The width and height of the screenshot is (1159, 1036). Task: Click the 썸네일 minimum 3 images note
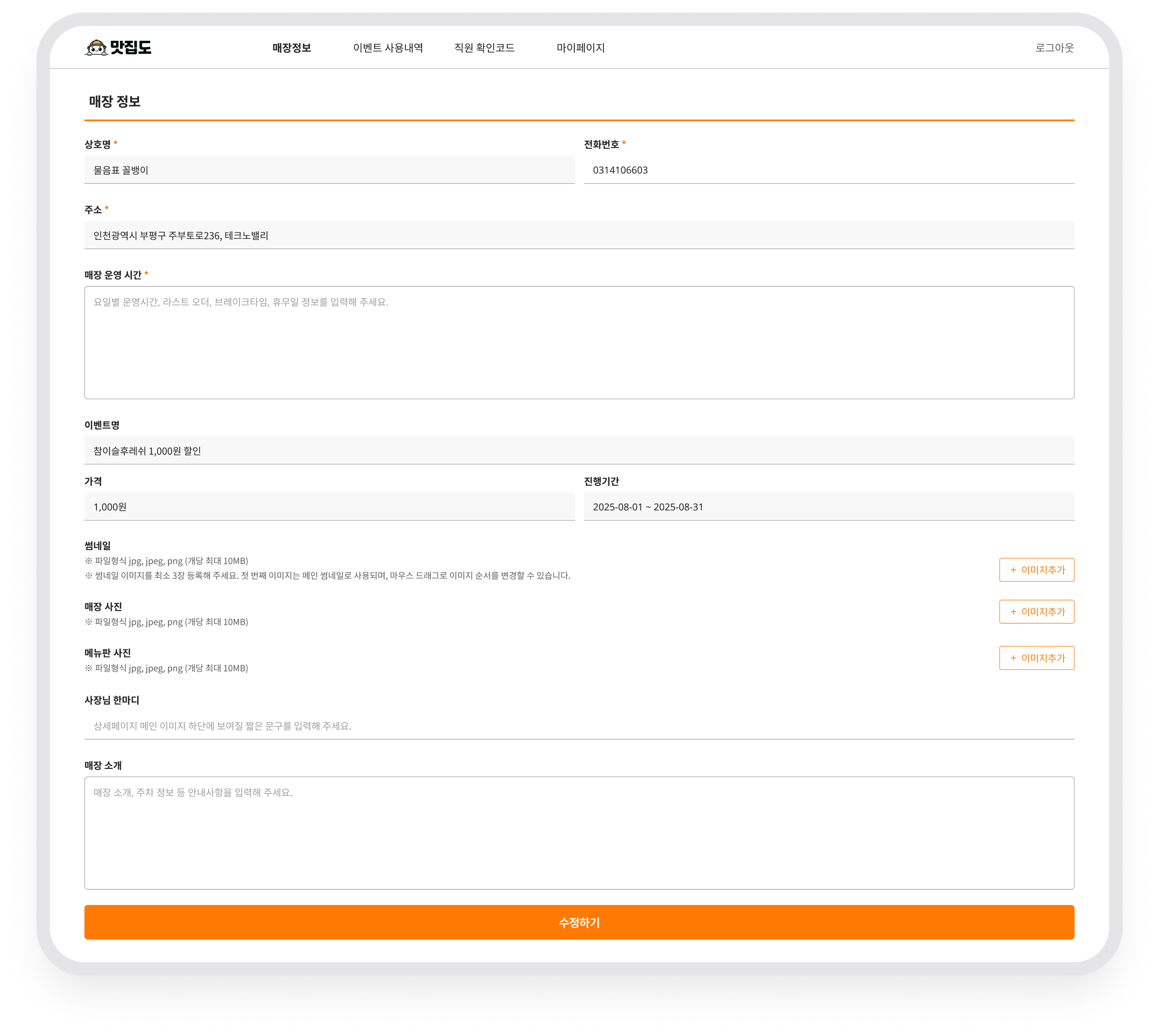[x=327, y=576]
